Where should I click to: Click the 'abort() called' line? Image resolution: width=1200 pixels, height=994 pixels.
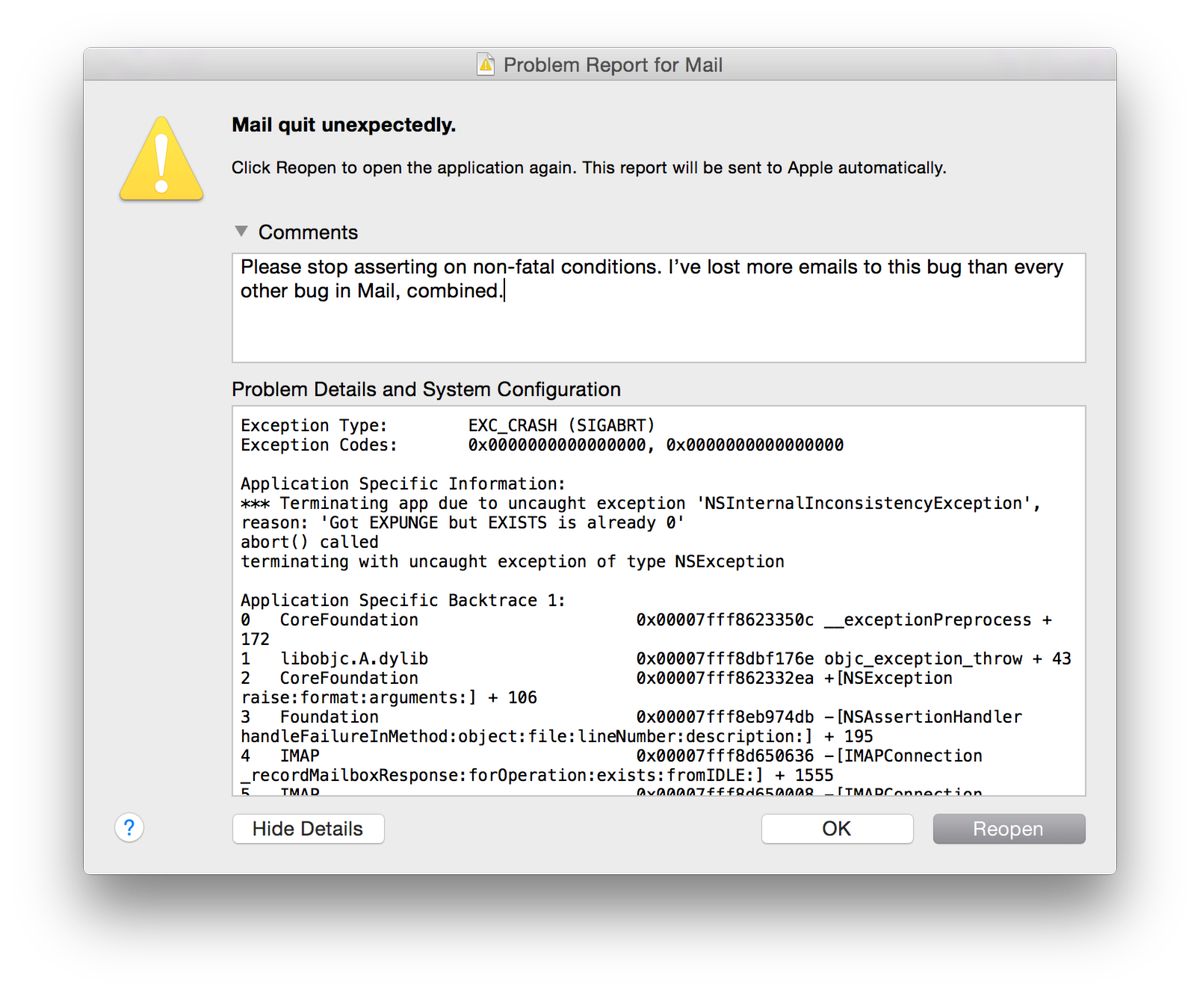click(310, 542)
